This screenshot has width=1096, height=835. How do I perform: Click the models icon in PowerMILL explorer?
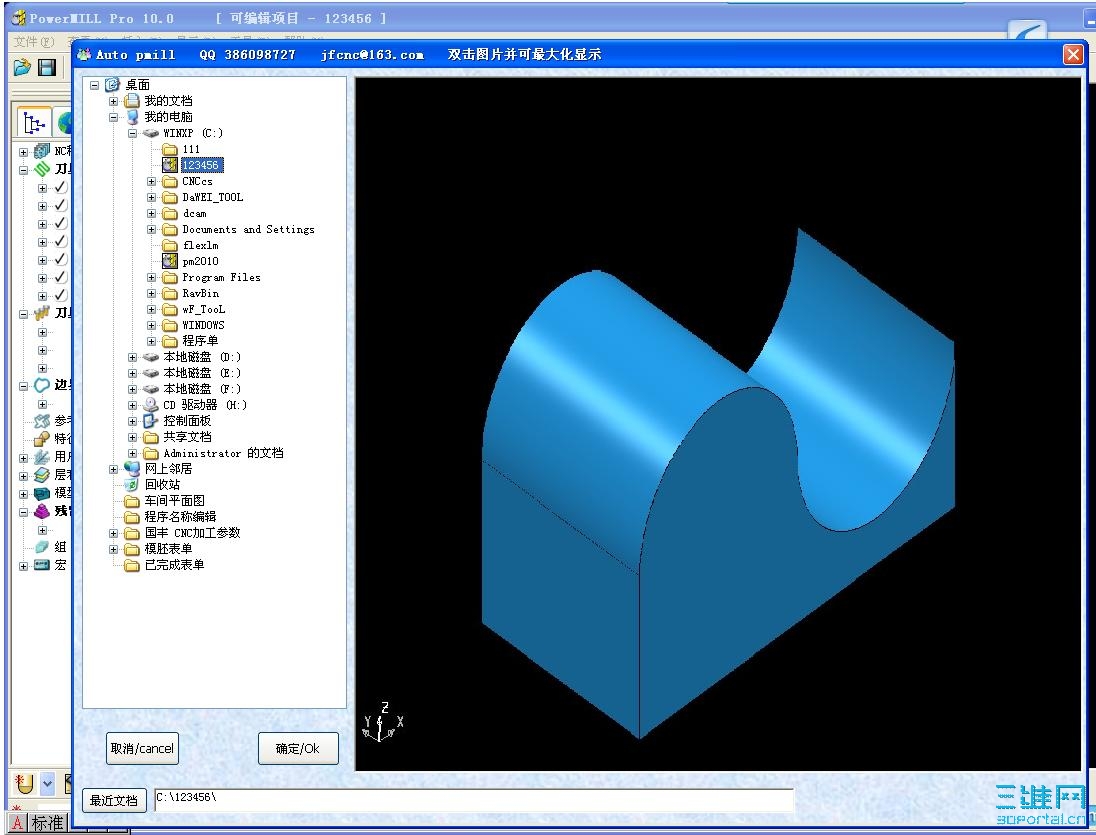tap(42, 493)
